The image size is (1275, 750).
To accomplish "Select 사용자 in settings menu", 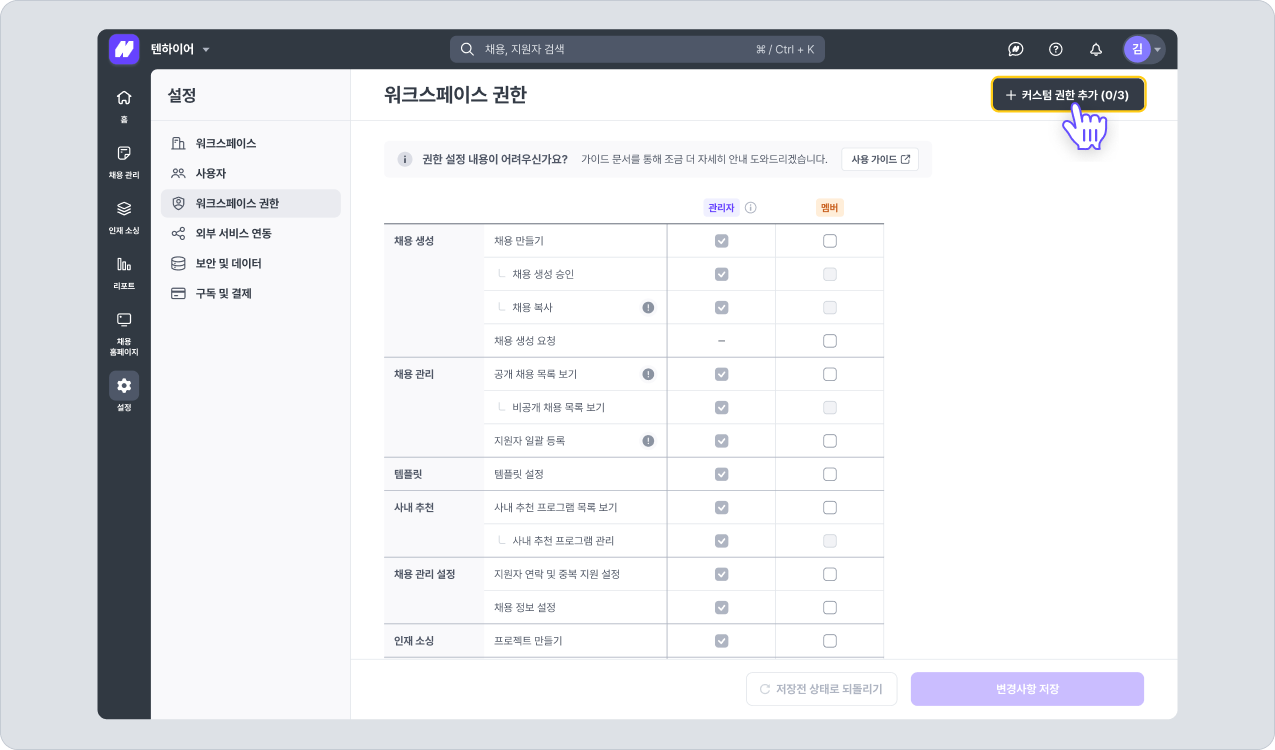I will tap(210, 173).
